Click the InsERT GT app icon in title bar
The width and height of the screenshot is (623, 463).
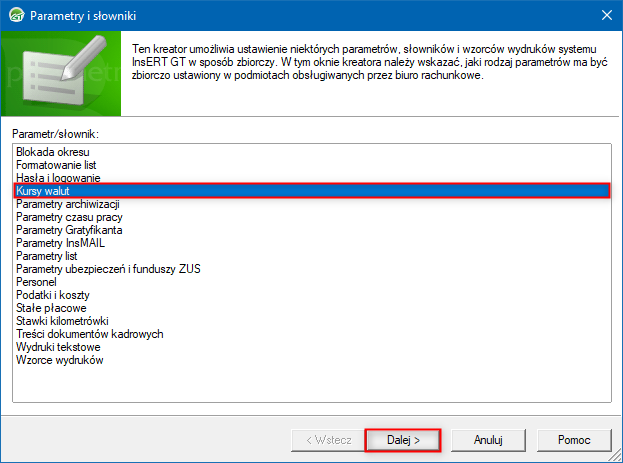click(x=16, y=15)
